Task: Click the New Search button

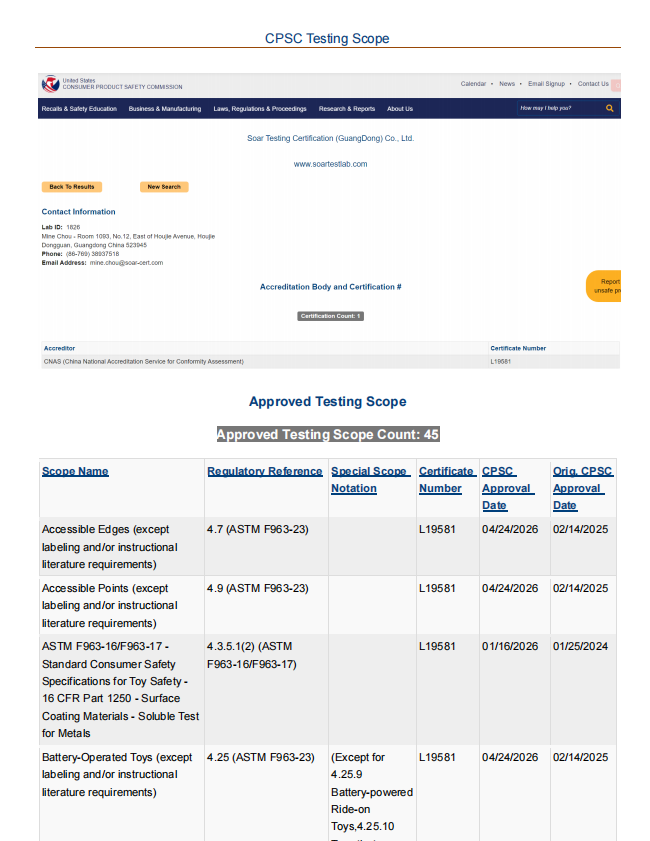Action: click(164, 187)
